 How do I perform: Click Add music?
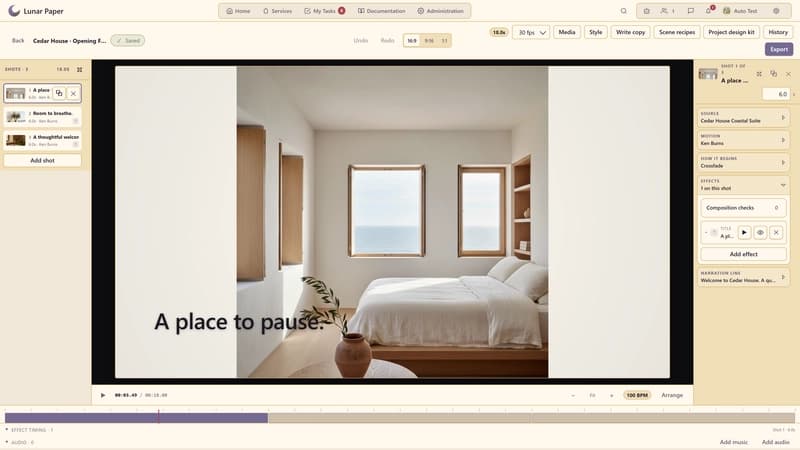click(x=734, y=442)
